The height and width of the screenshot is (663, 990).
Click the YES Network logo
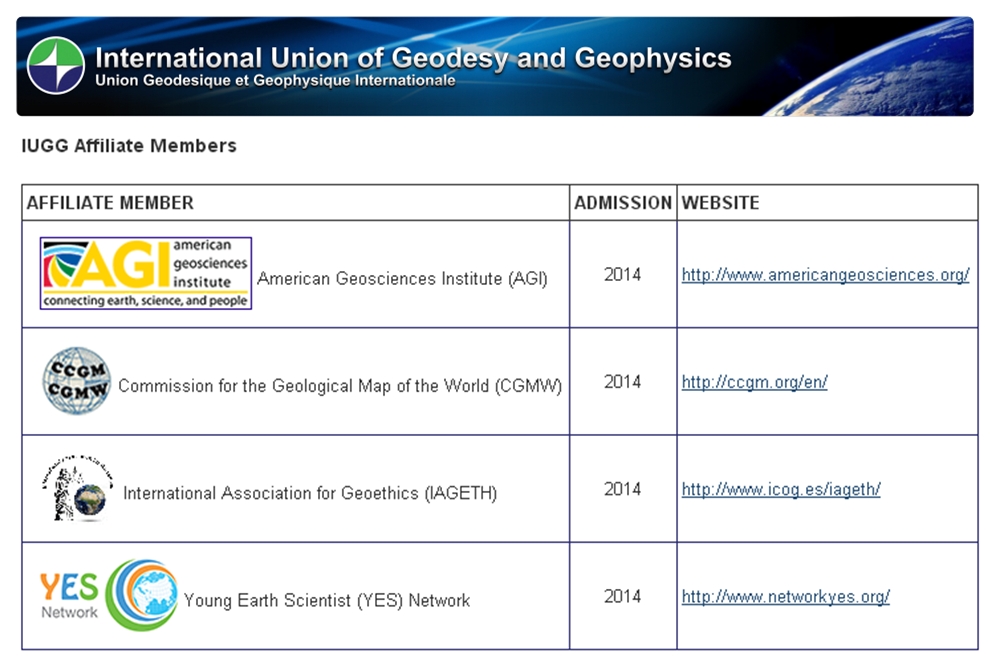[x=109, y=595]
